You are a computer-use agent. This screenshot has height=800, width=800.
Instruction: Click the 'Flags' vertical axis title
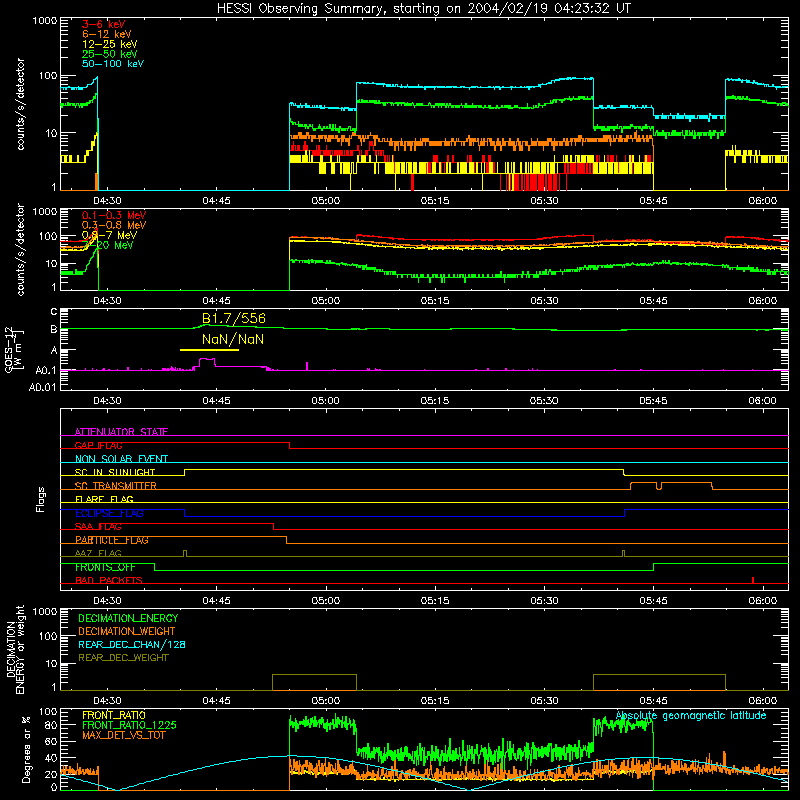click(x=40, y=499)
